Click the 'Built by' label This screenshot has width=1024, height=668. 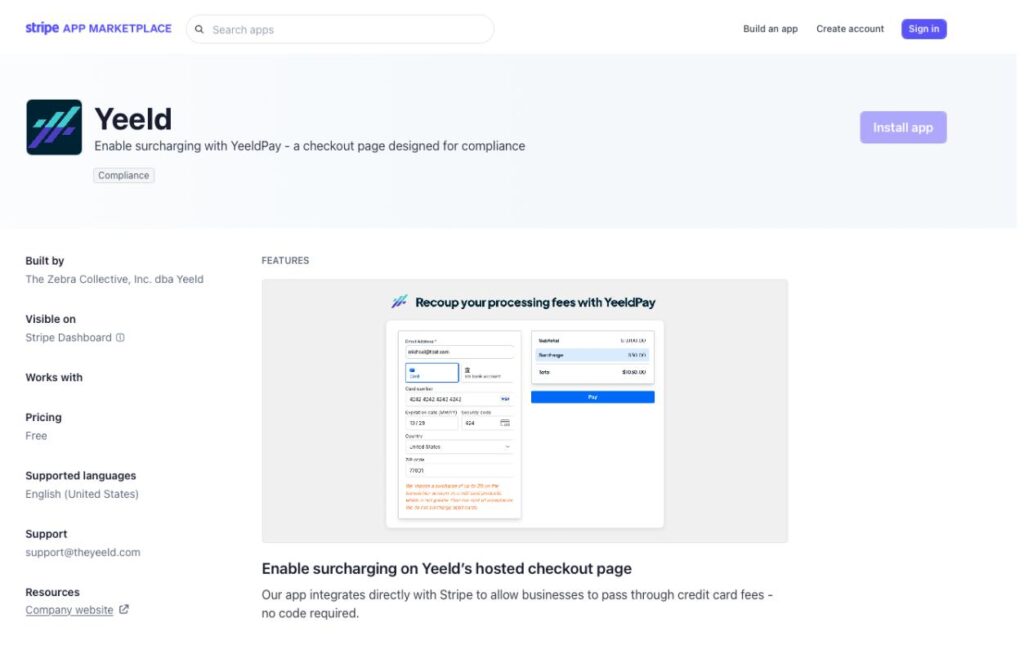coord(44,261)
